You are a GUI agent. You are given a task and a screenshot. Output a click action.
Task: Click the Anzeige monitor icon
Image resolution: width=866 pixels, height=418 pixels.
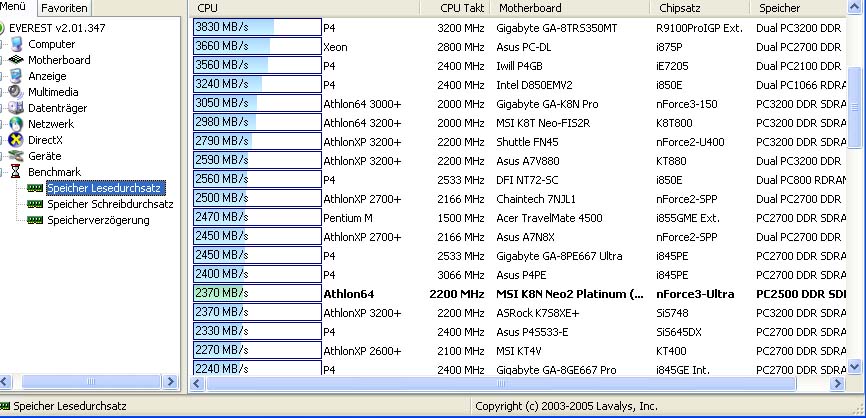click(x=16, y=76)
